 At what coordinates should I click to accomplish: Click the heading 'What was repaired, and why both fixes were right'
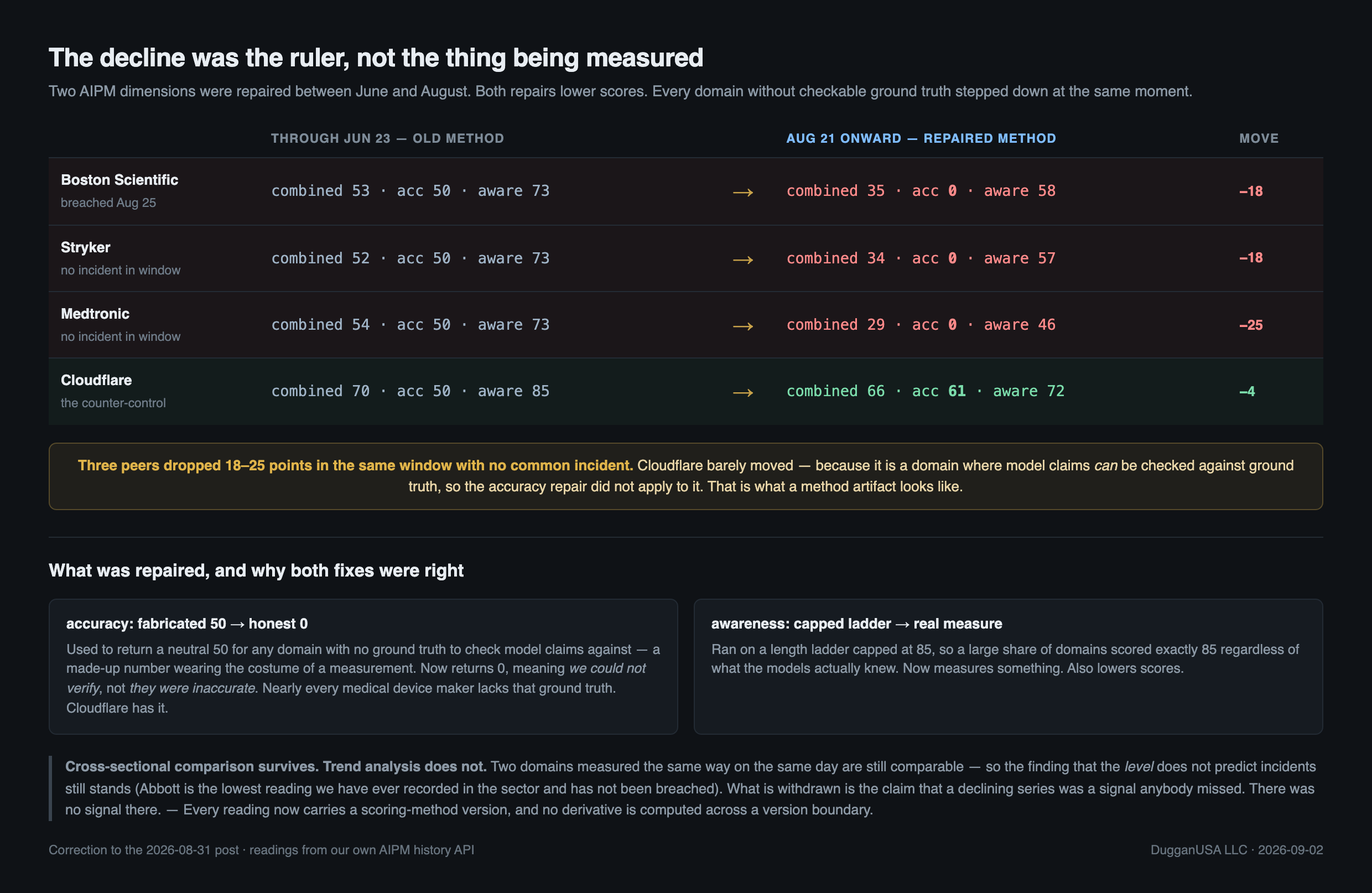[256, 570]
